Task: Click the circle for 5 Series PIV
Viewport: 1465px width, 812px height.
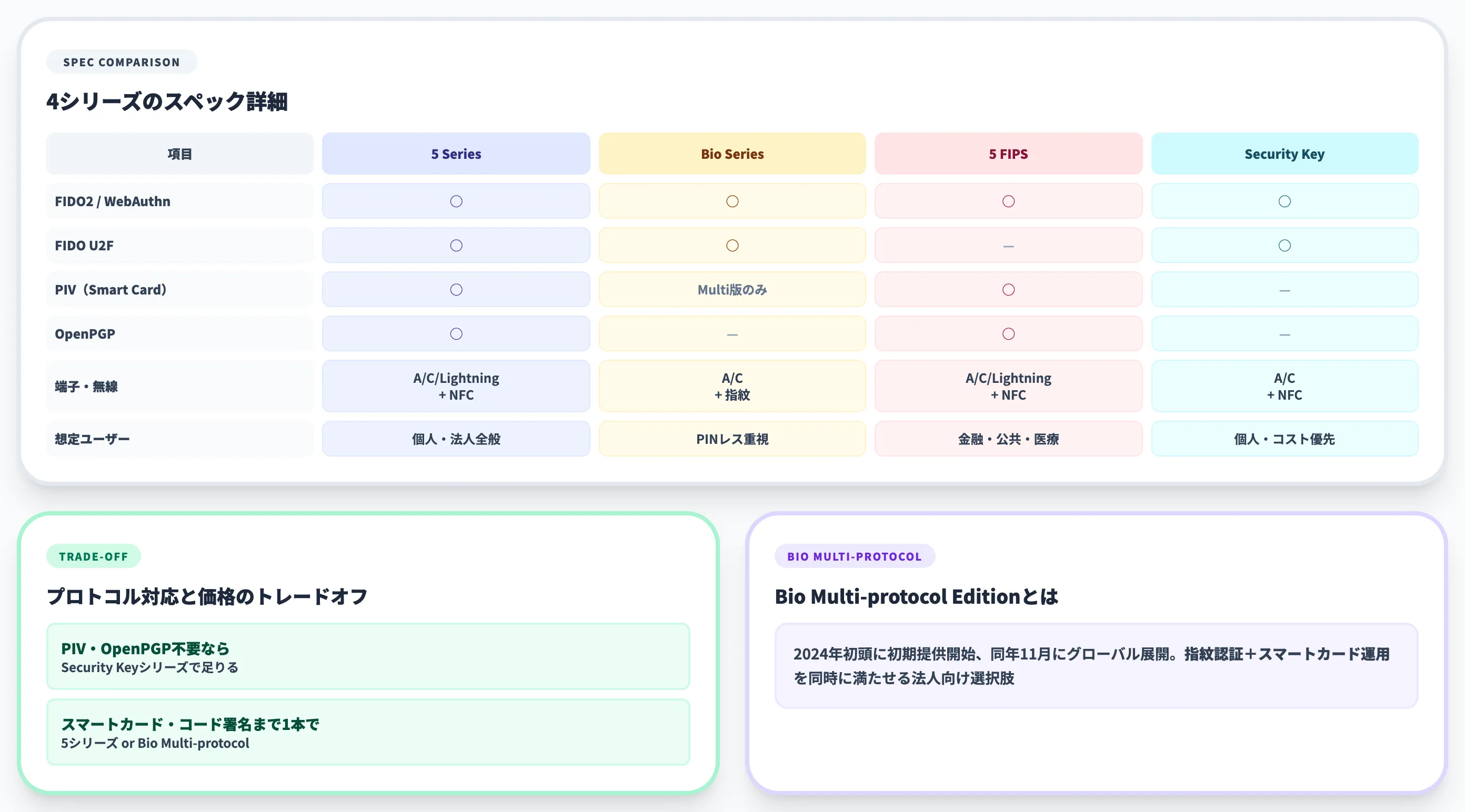Action: click(x=456, y=290)
